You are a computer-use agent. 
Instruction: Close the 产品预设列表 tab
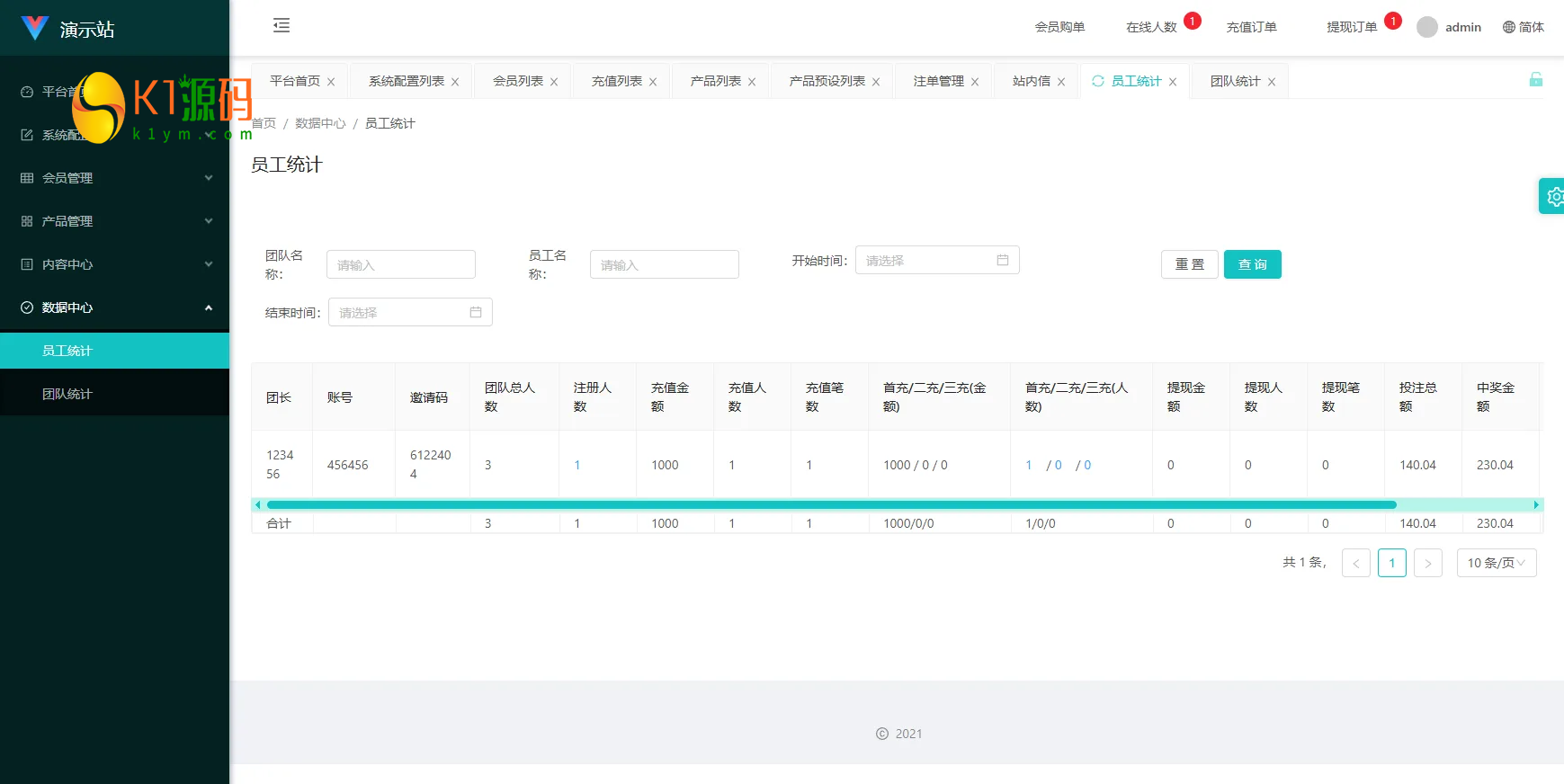pyautogui.click(x=876, y=82)
